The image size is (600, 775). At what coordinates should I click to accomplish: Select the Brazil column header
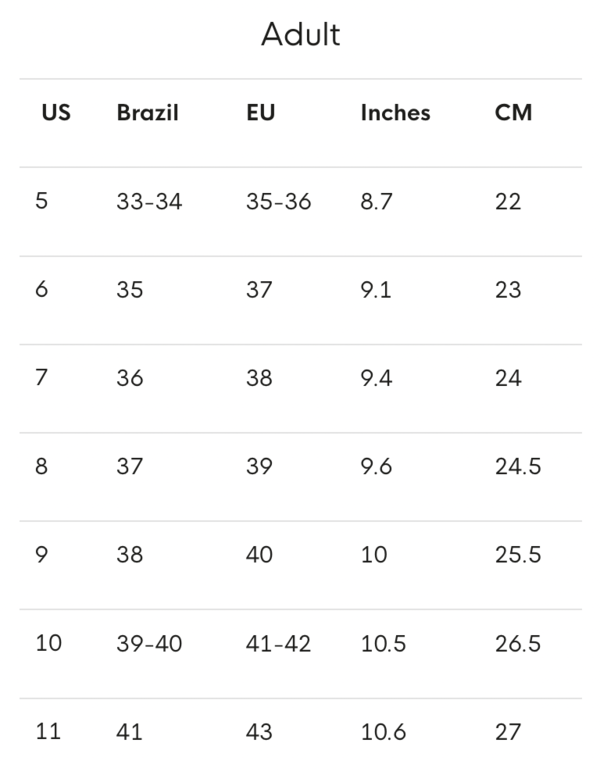point(147,113)
